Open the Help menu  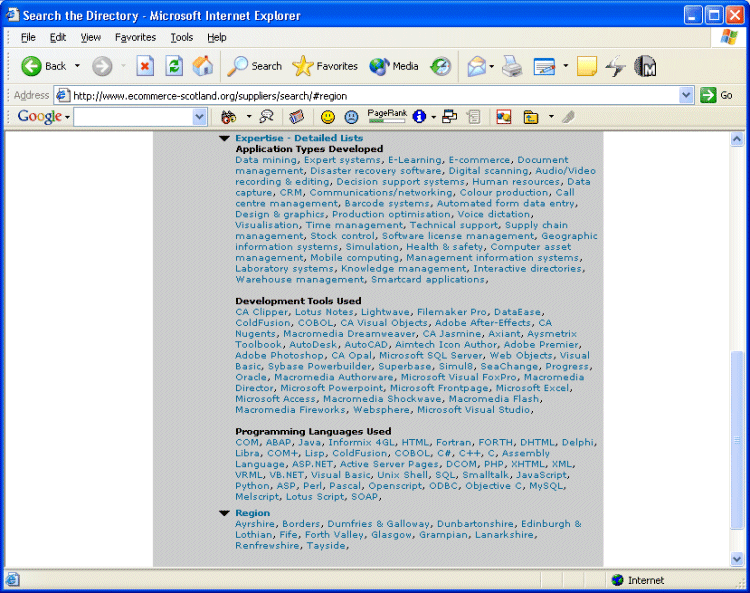(x=217, y=37)
